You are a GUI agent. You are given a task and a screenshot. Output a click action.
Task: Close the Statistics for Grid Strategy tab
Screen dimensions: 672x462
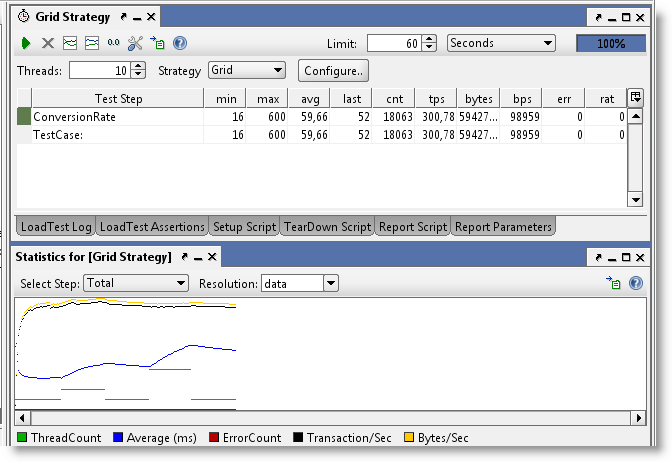(212, 257)
